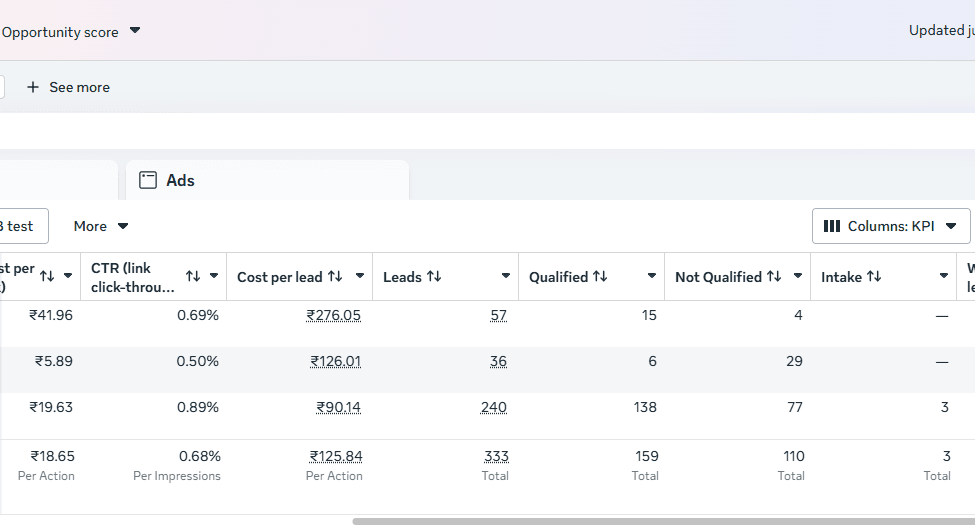
Task: Sort by Intake column
Action: pyautogui.click(x=874, y=276)
